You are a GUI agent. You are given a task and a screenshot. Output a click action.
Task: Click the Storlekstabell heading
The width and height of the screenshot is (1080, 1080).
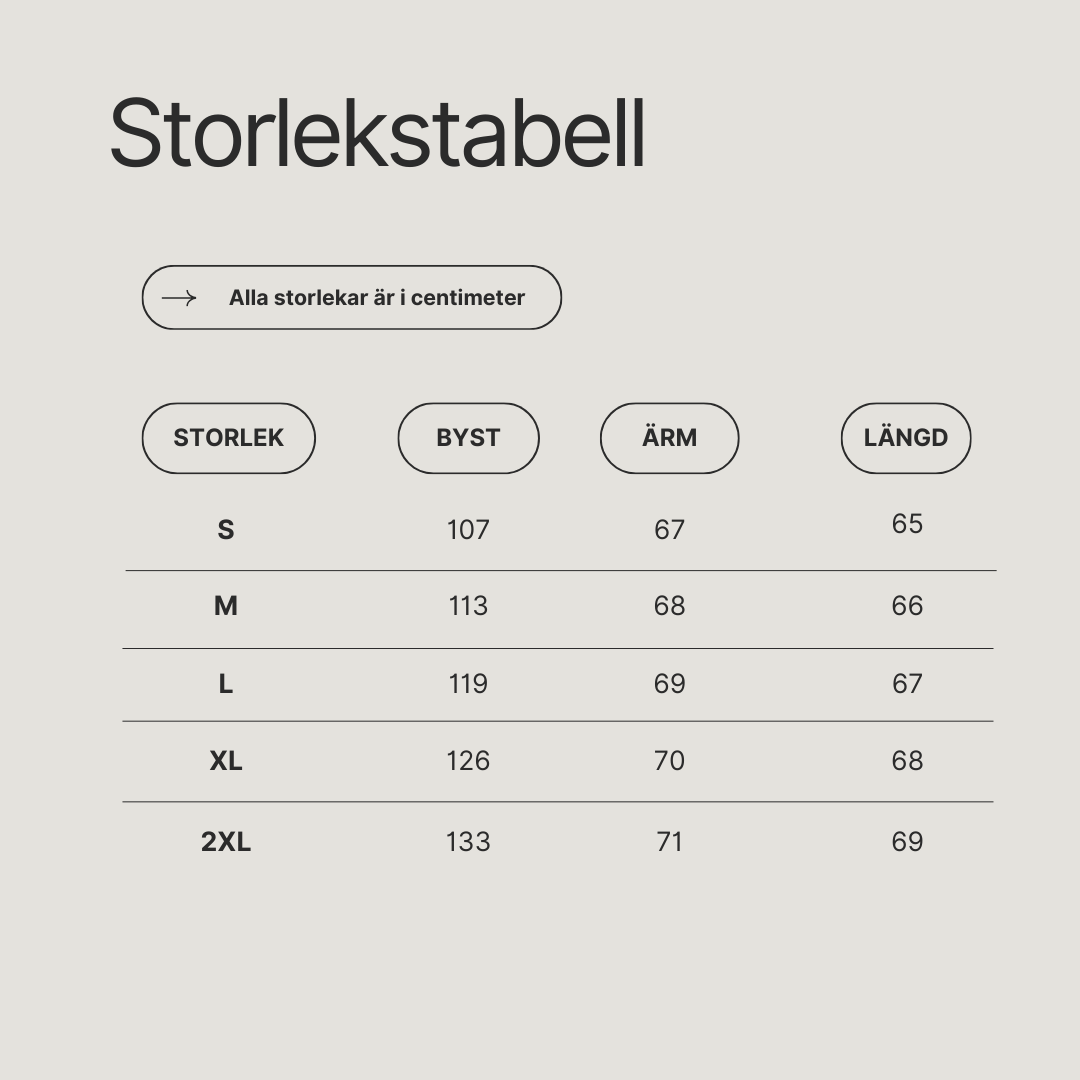[x=377, y=133]
